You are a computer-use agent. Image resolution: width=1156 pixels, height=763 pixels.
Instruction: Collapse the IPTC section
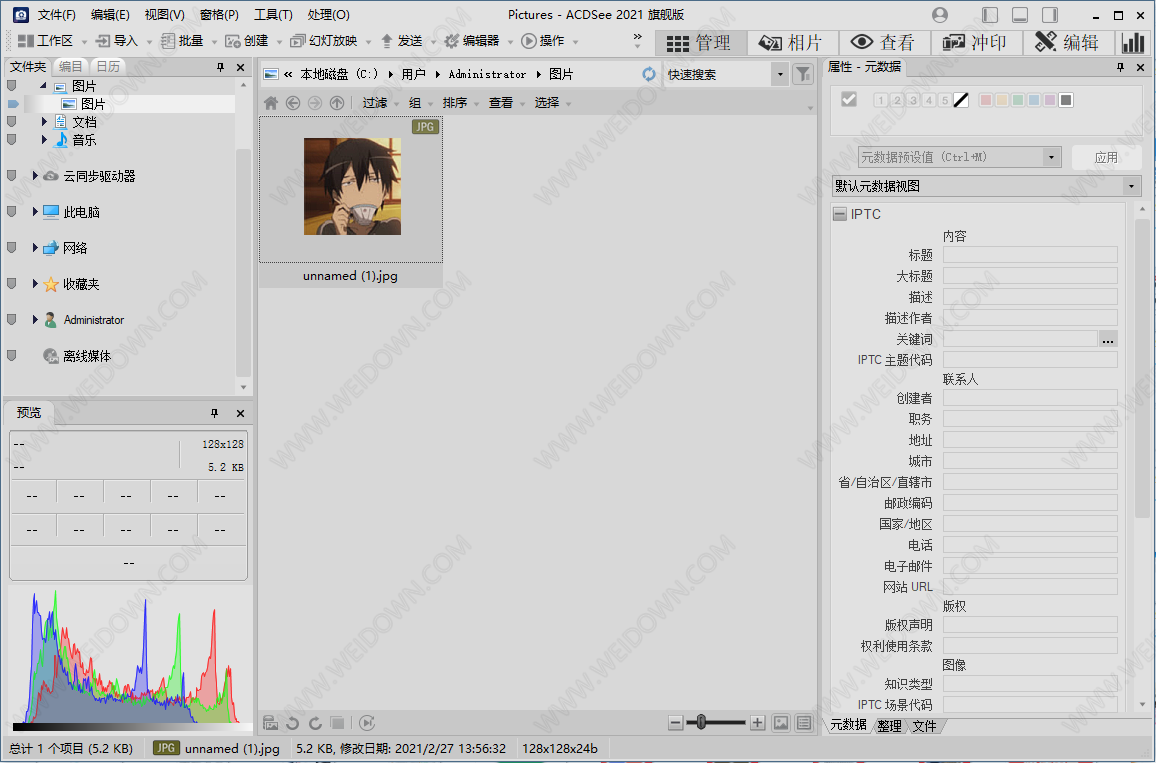point(840,215)
